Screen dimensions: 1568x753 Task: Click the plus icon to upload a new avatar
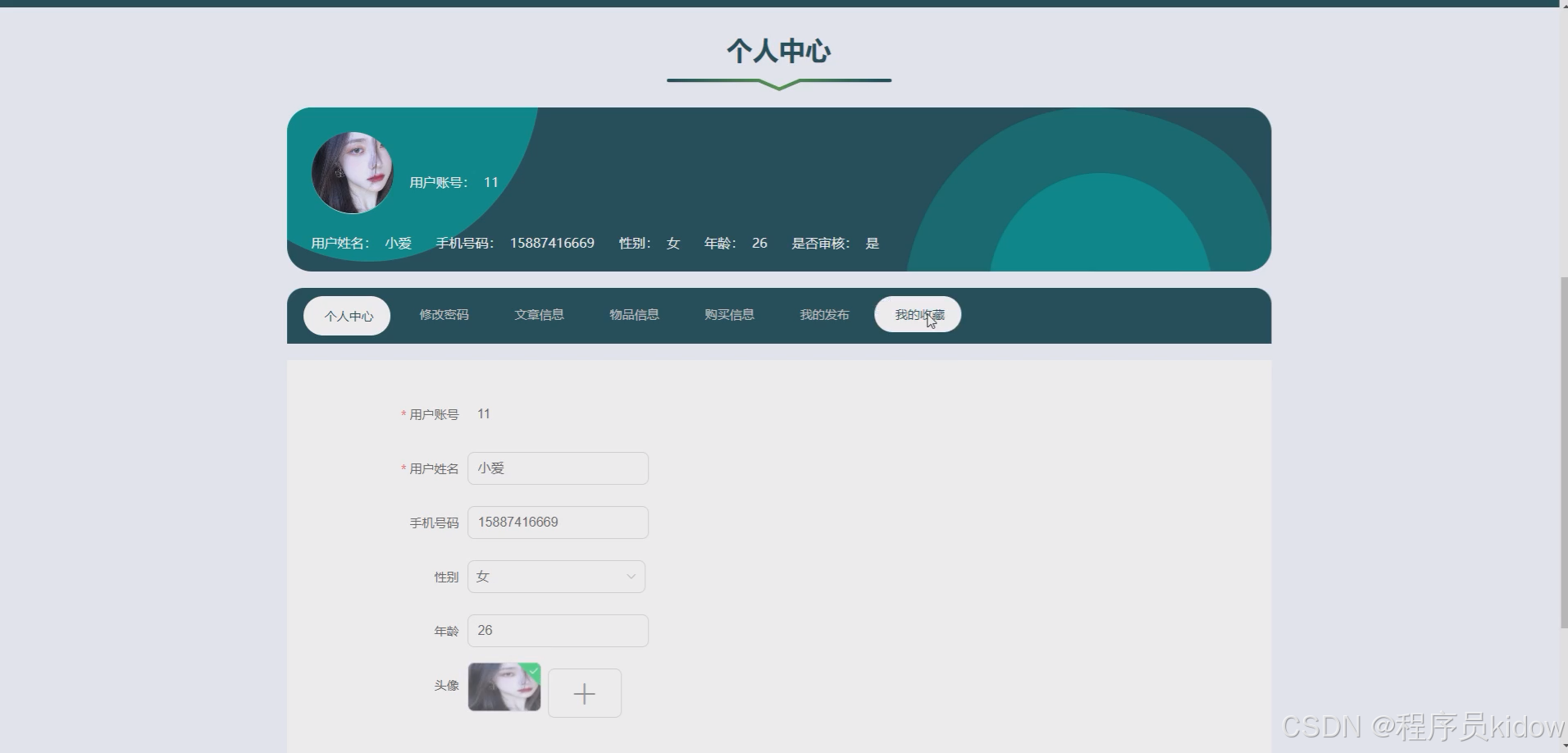584,692
